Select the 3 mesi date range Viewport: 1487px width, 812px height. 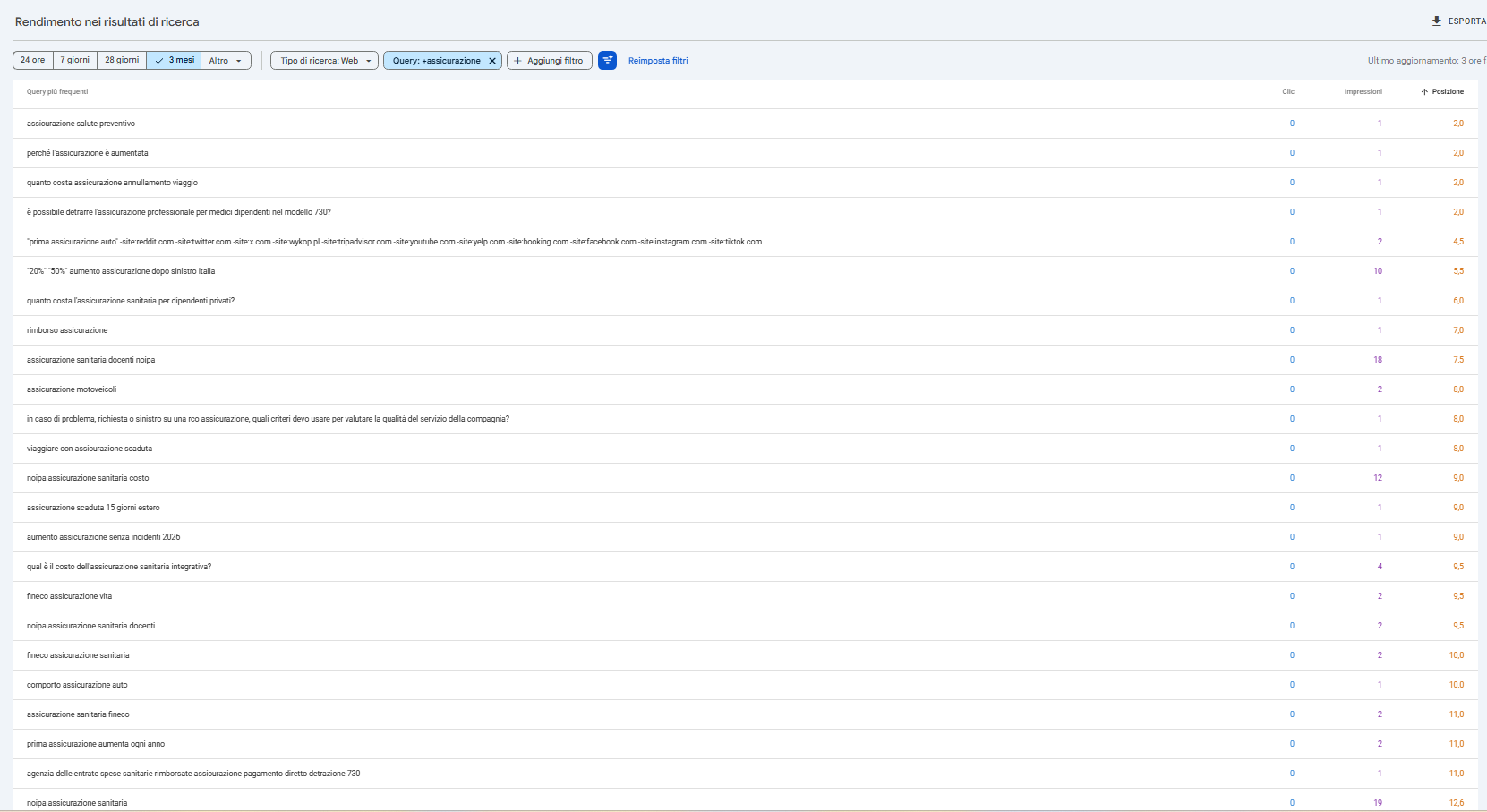point(174,60)
